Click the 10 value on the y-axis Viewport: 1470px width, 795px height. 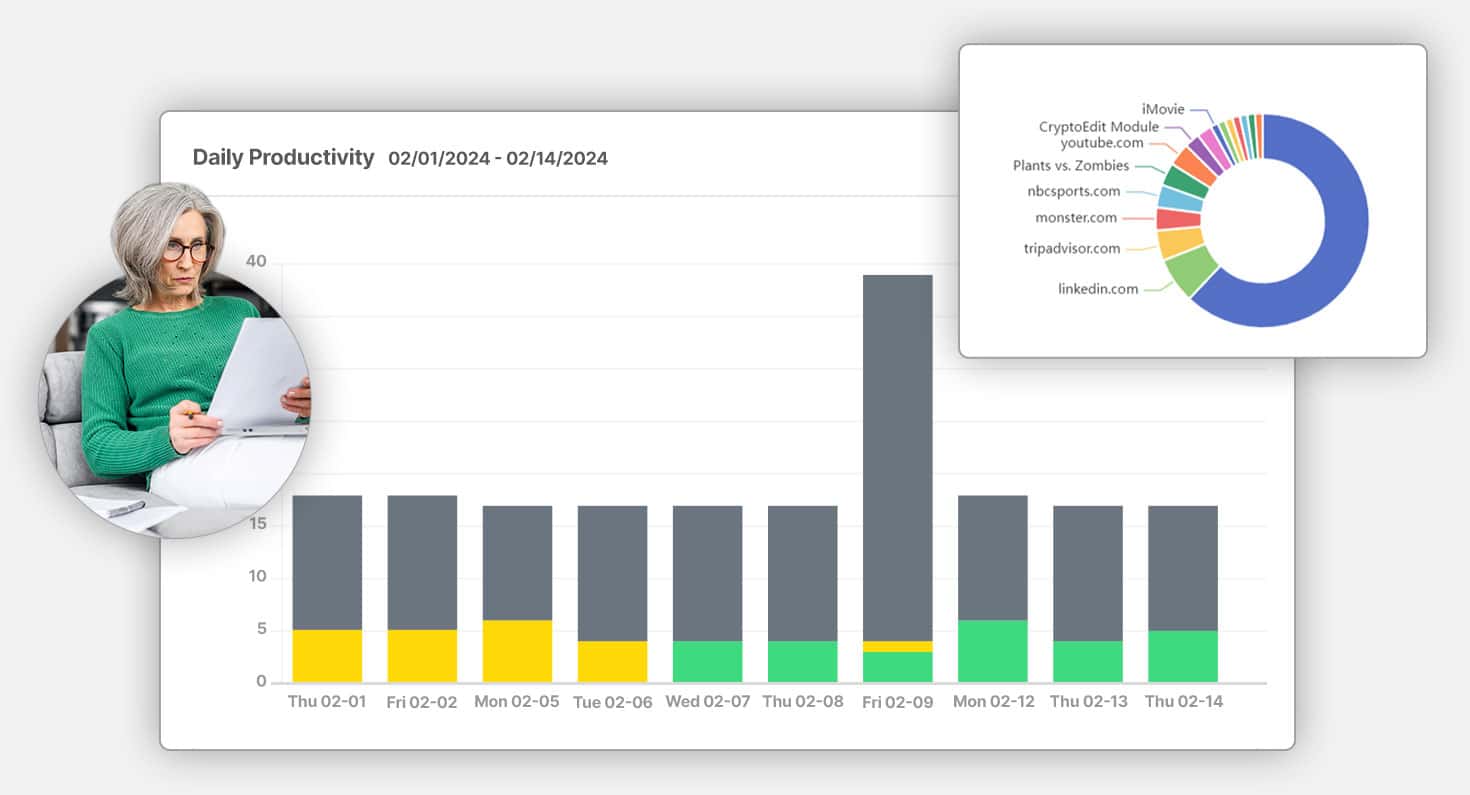coord(257,576)
